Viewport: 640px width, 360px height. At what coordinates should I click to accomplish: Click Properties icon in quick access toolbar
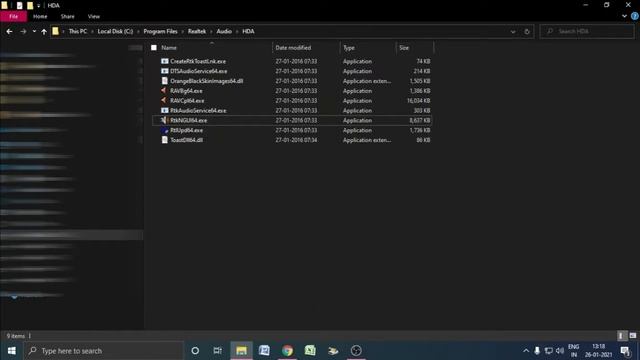click(x=19, y=5)
